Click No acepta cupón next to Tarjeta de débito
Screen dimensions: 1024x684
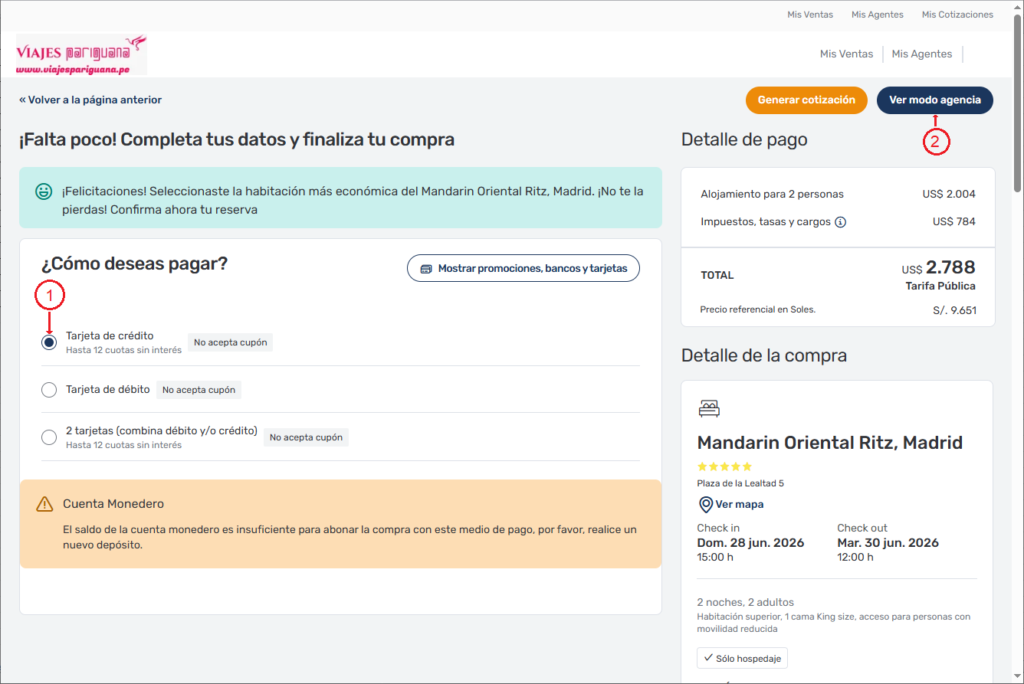pos(199,390)
